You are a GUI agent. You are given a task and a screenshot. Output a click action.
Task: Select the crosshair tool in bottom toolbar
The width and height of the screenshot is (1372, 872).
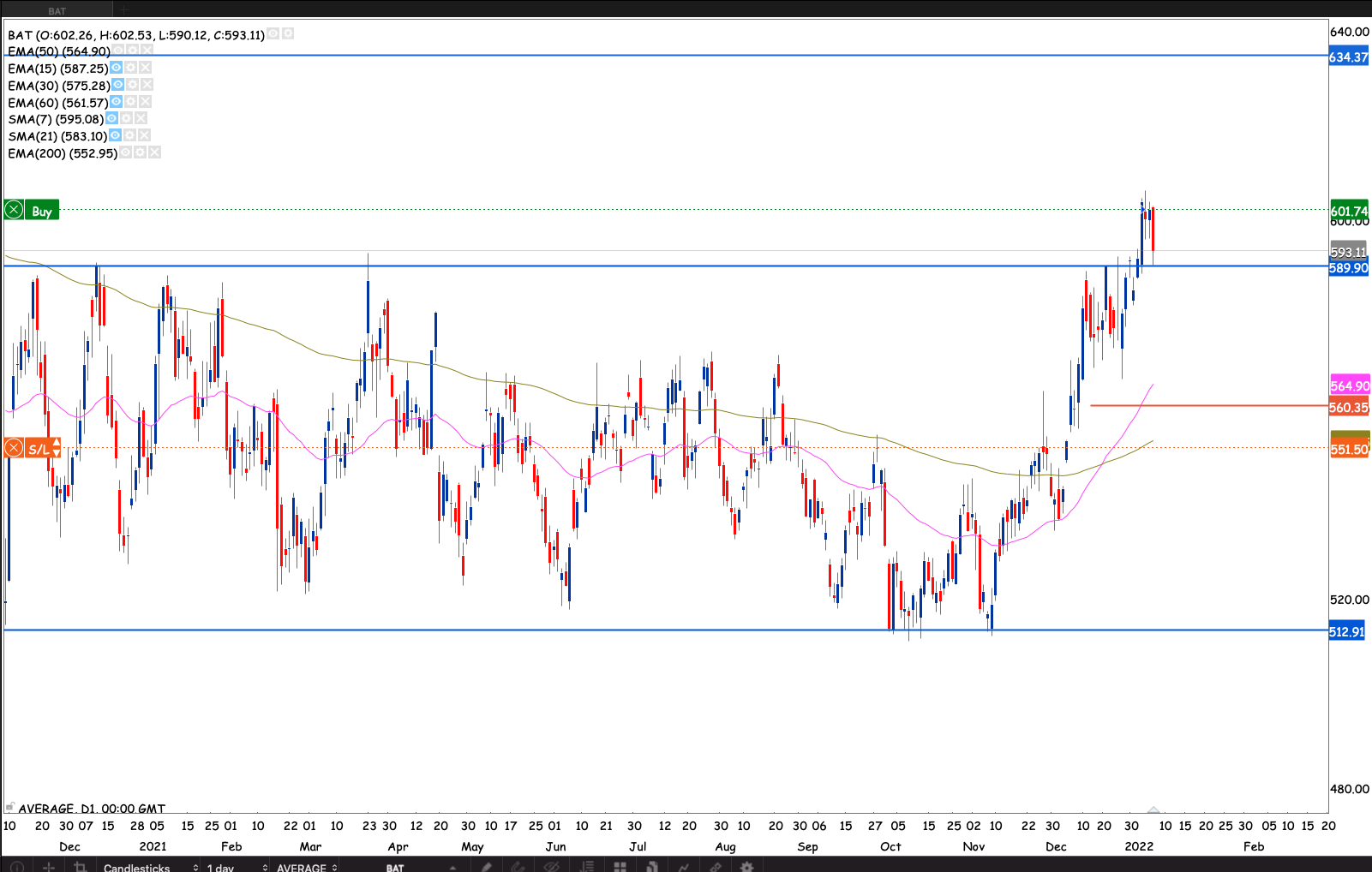(x=49, y=867)
